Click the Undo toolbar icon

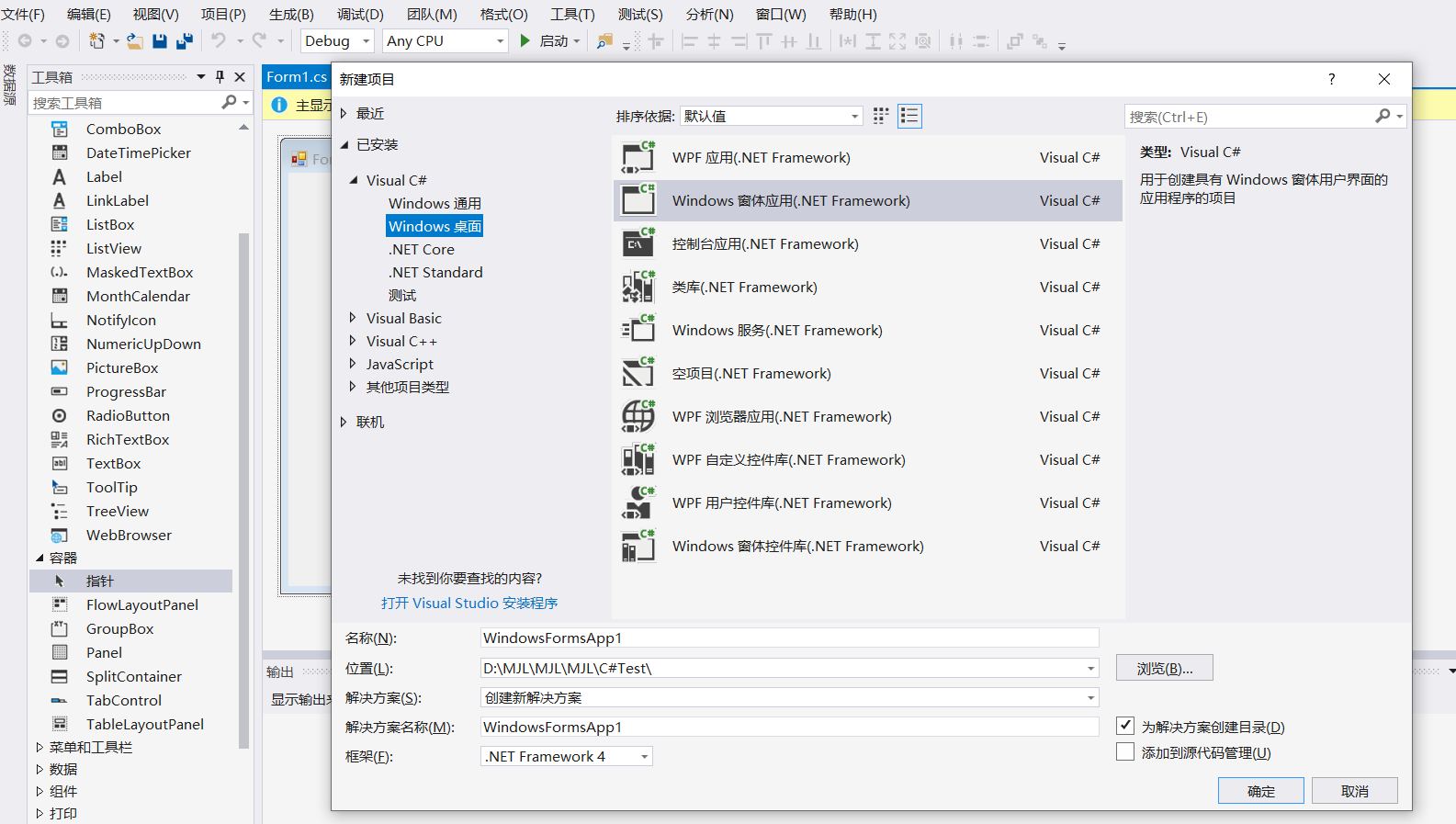(x=218, y=40)
